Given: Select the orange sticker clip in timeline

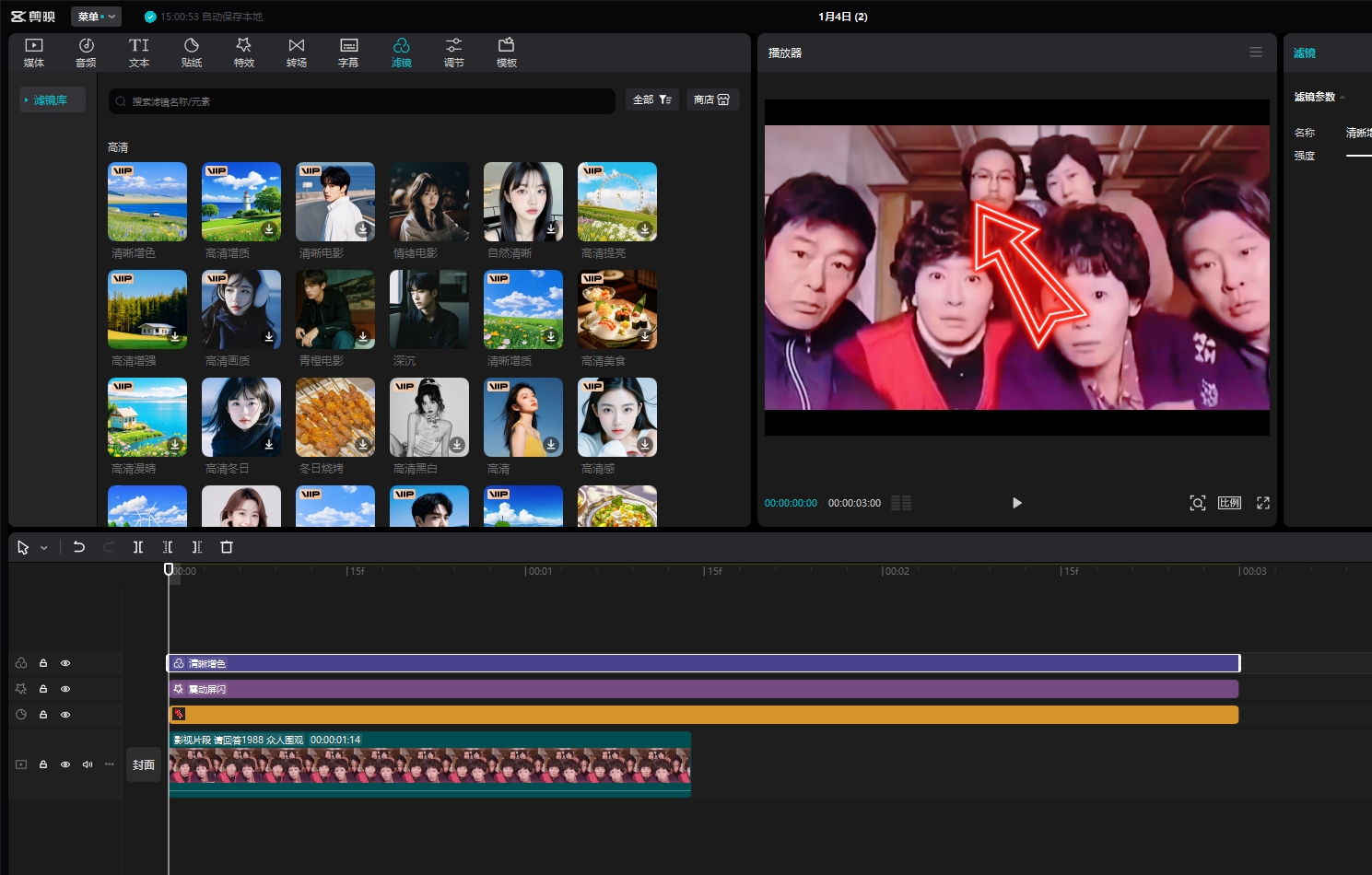Looking at the screenshot, I should click(704, 715).
